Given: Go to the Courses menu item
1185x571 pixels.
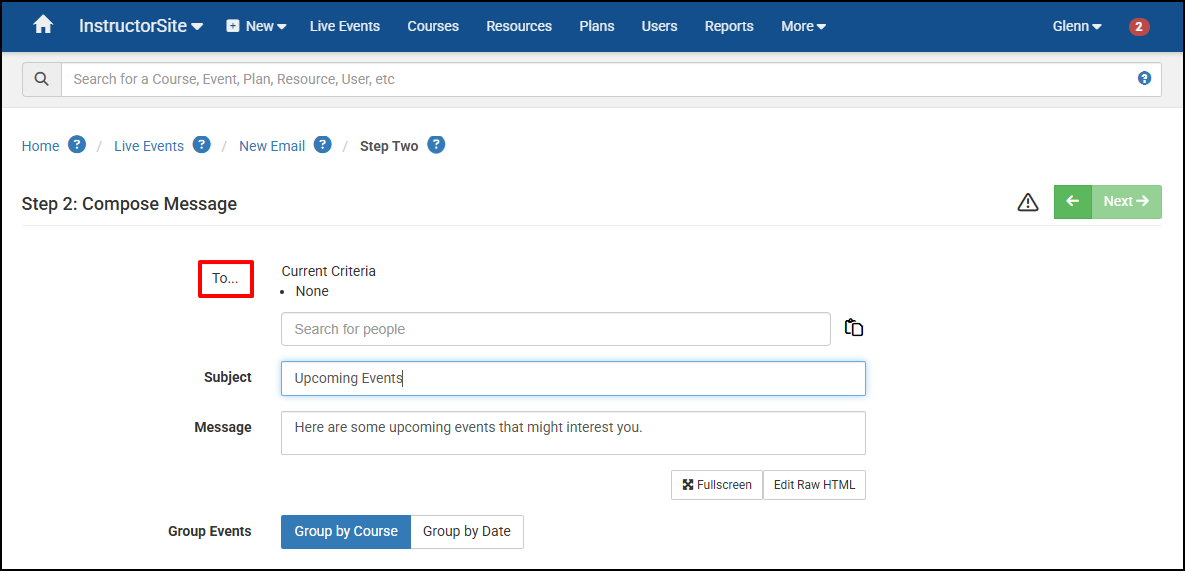Looking at the screenshot, I should [433, 26].
